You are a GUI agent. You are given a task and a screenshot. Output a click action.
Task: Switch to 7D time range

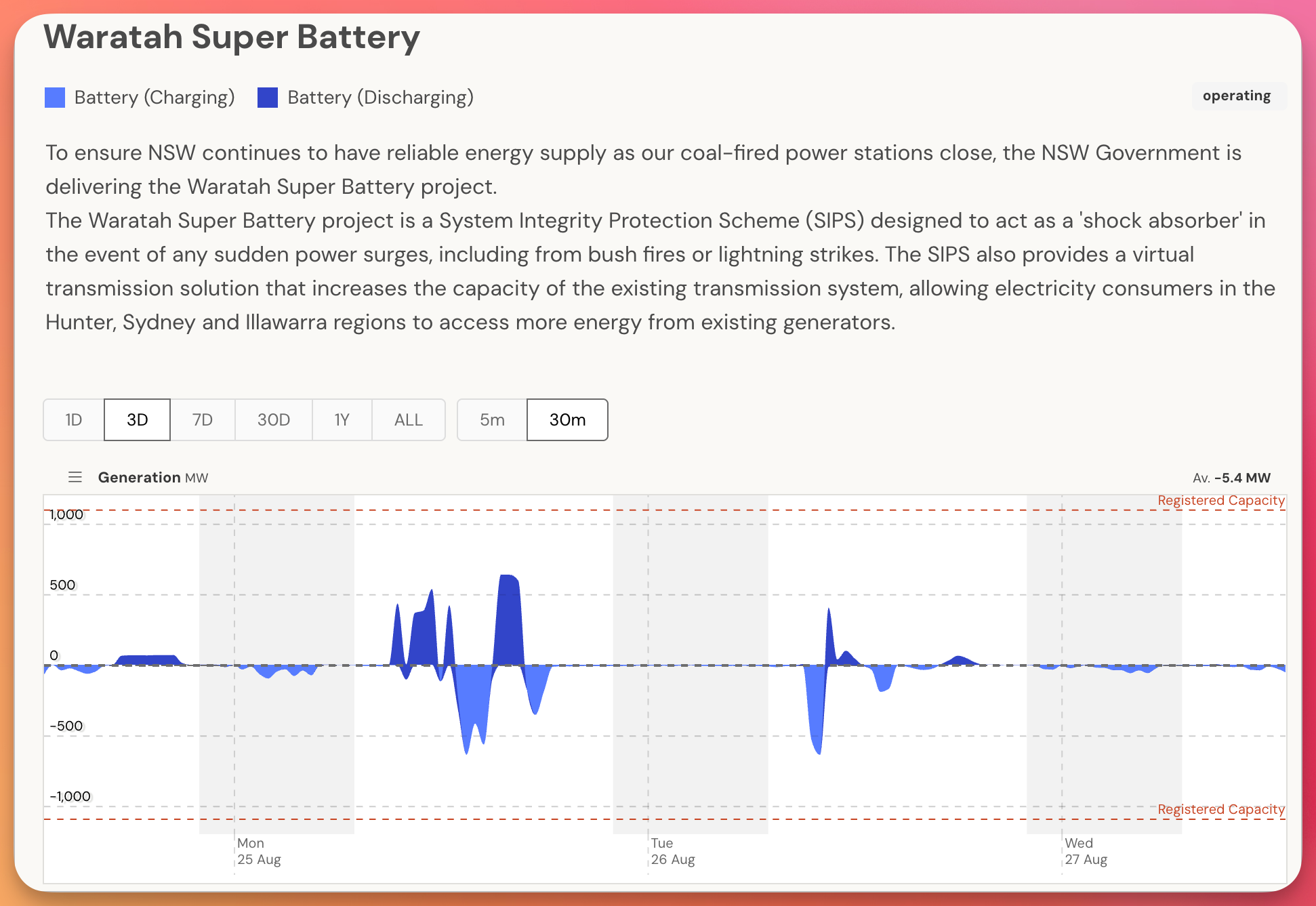pos(202,419)
